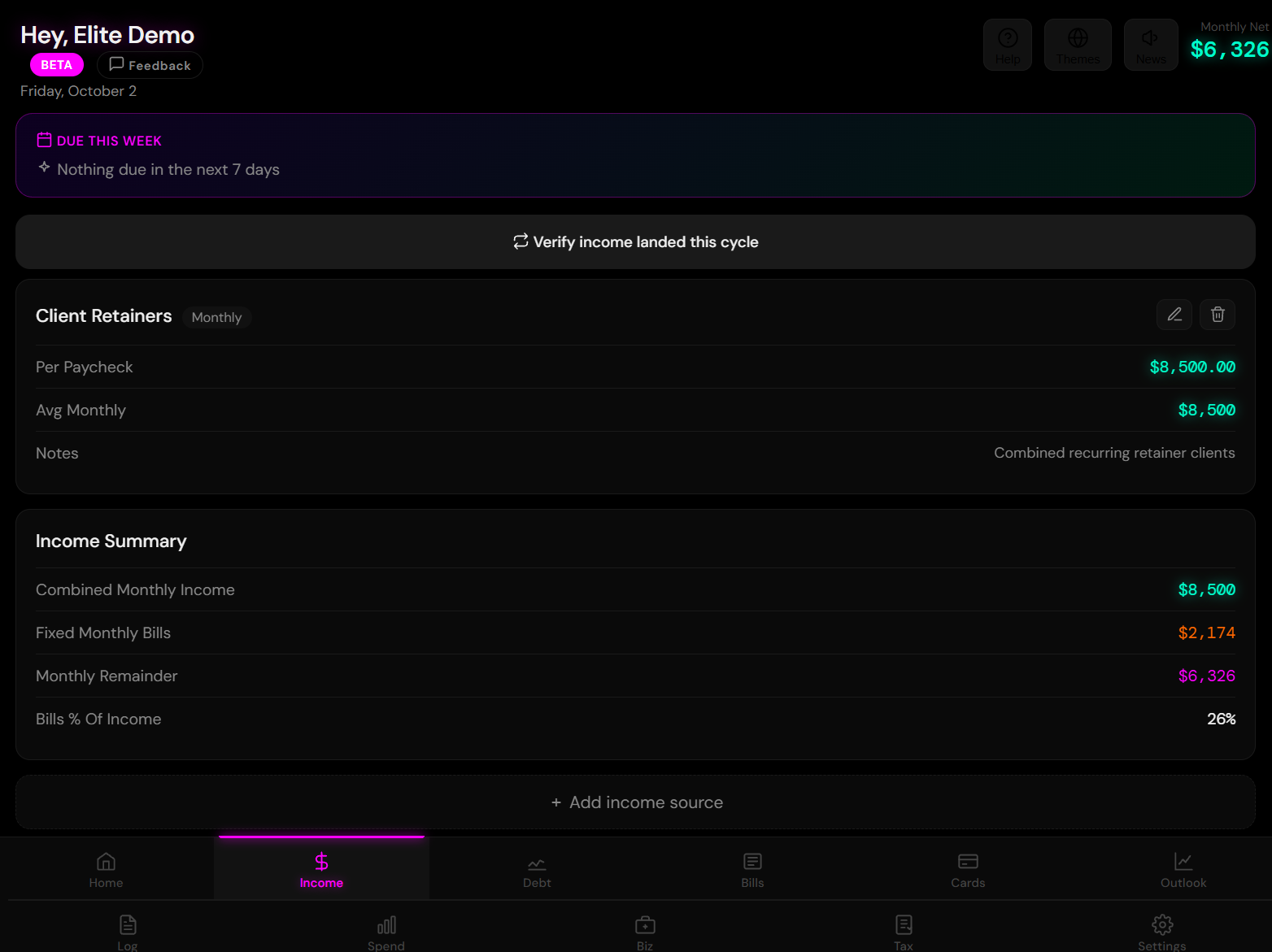
Task: Open the Bills tab
Action: coord(752,870)
